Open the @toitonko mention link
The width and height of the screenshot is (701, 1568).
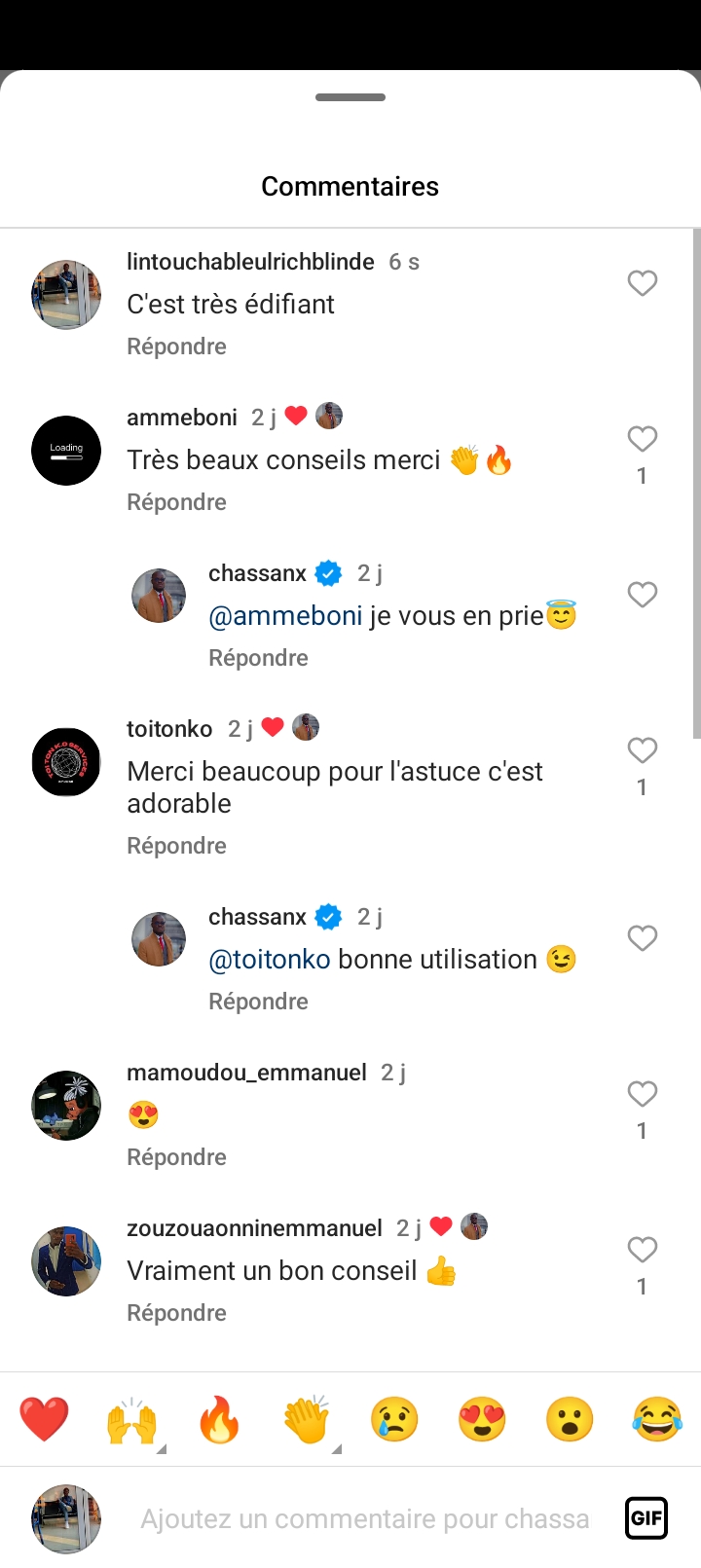pyautogui.click(x=270, y=960)
